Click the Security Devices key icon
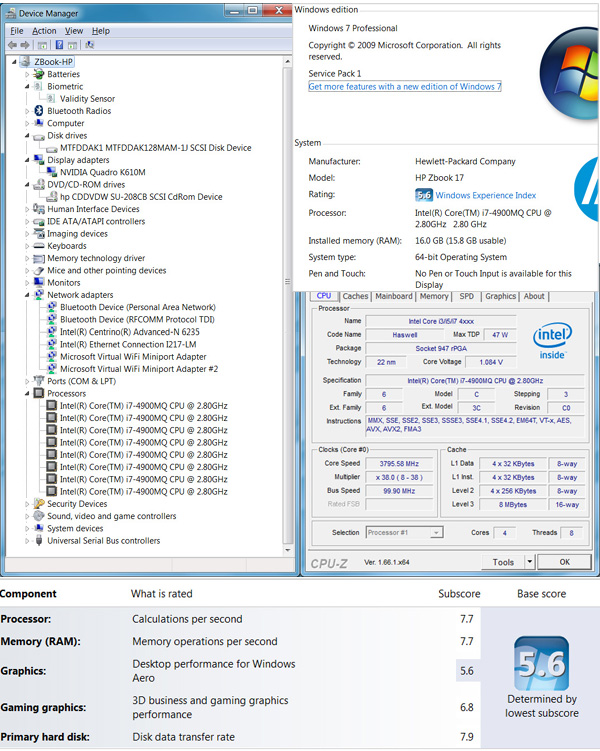Screen dimensions: 600x751 39,504
